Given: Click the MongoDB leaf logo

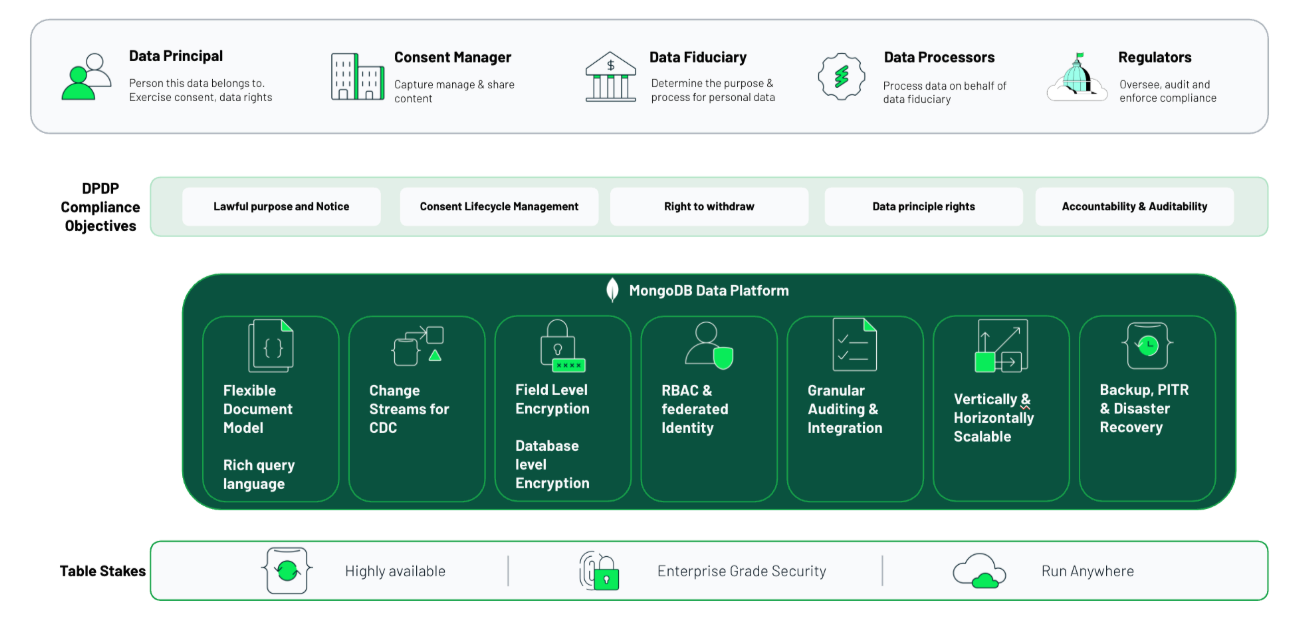Looking at the screenshot, I should 613,291.
